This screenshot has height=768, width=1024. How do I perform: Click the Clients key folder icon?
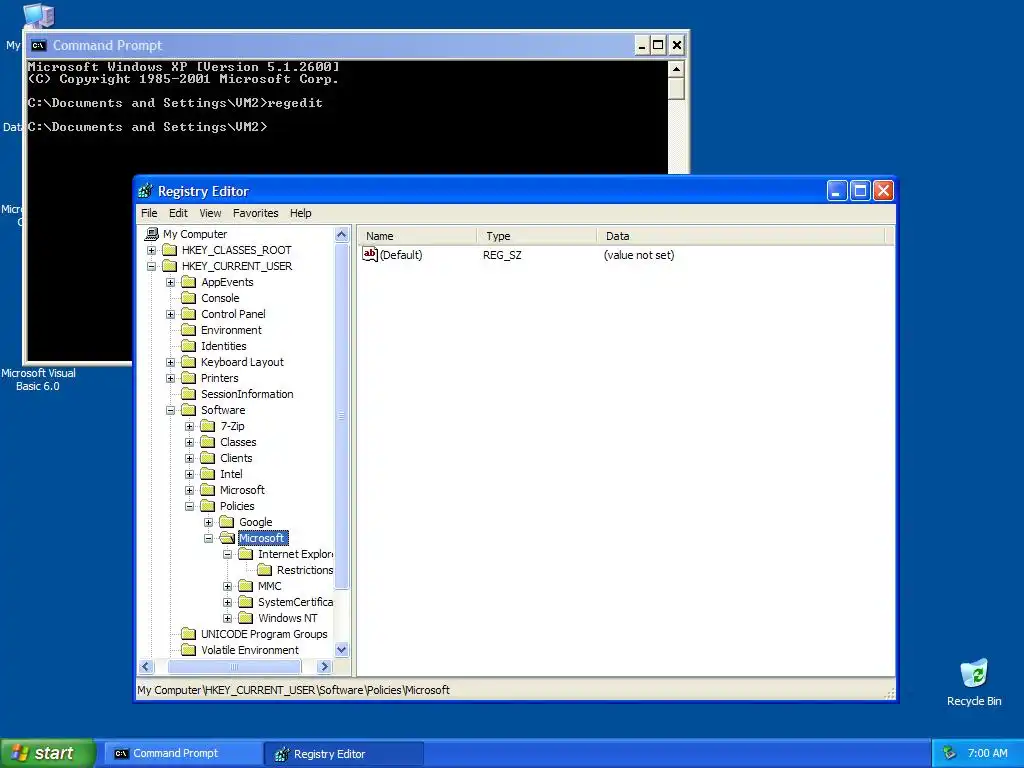tap(208, 458)
